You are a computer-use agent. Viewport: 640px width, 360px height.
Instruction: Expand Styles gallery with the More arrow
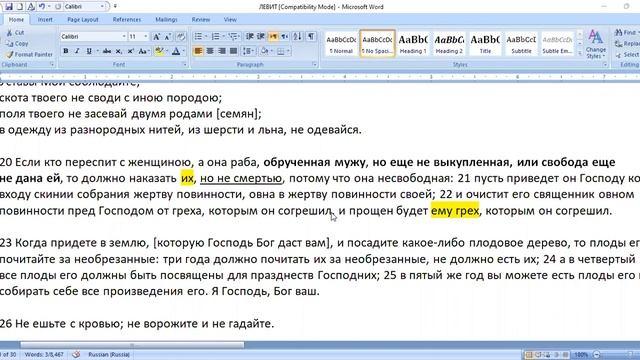click(580, 53)
